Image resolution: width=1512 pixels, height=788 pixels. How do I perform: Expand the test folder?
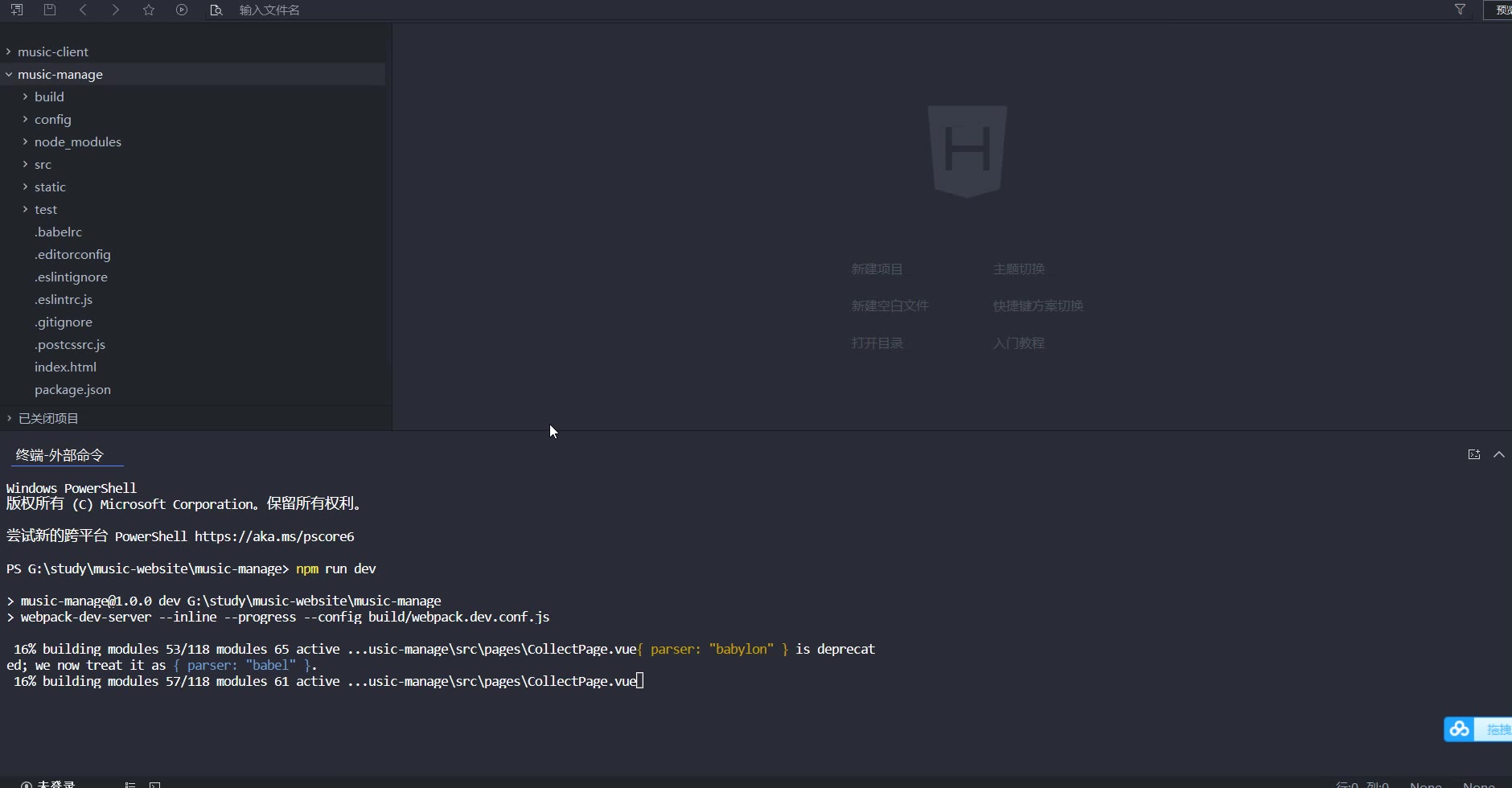[x=25, y=209]
